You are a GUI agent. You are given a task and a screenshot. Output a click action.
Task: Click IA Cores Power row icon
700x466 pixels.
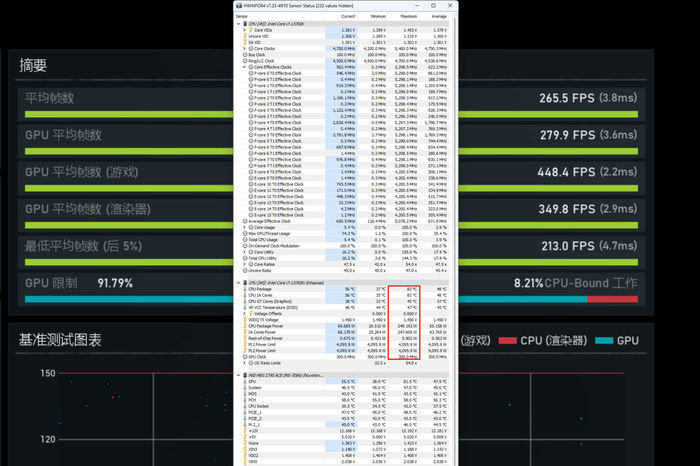245,332
